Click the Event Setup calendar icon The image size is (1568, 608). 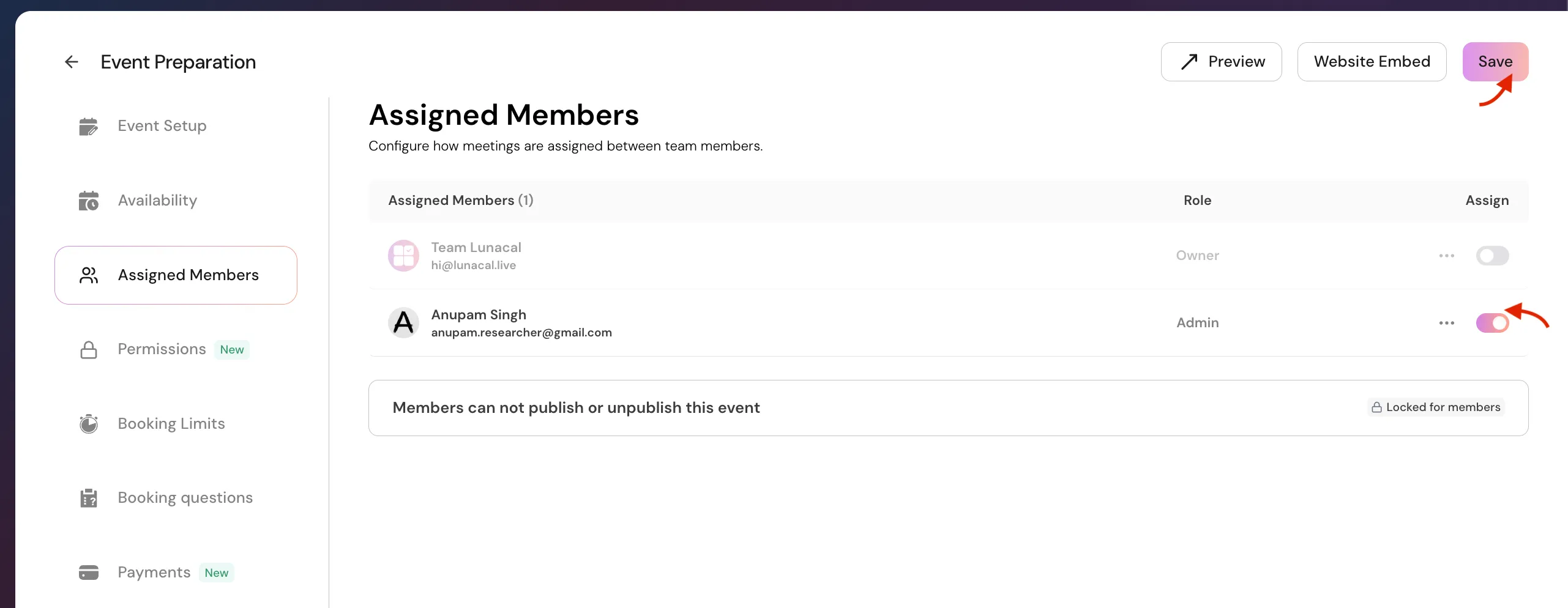coord(89,126)
